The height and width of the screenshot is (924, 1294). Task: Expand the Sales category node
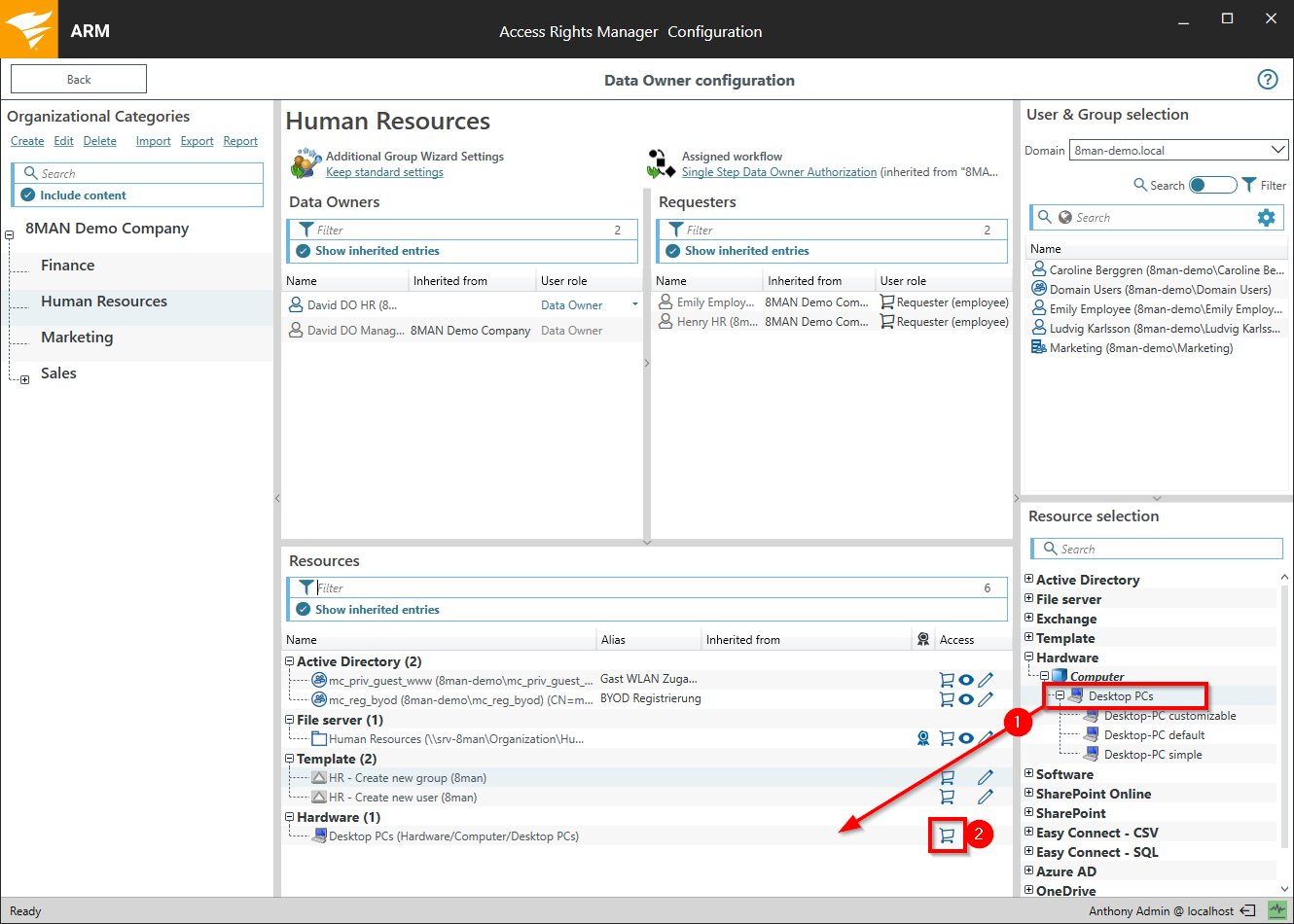point(24,380)
